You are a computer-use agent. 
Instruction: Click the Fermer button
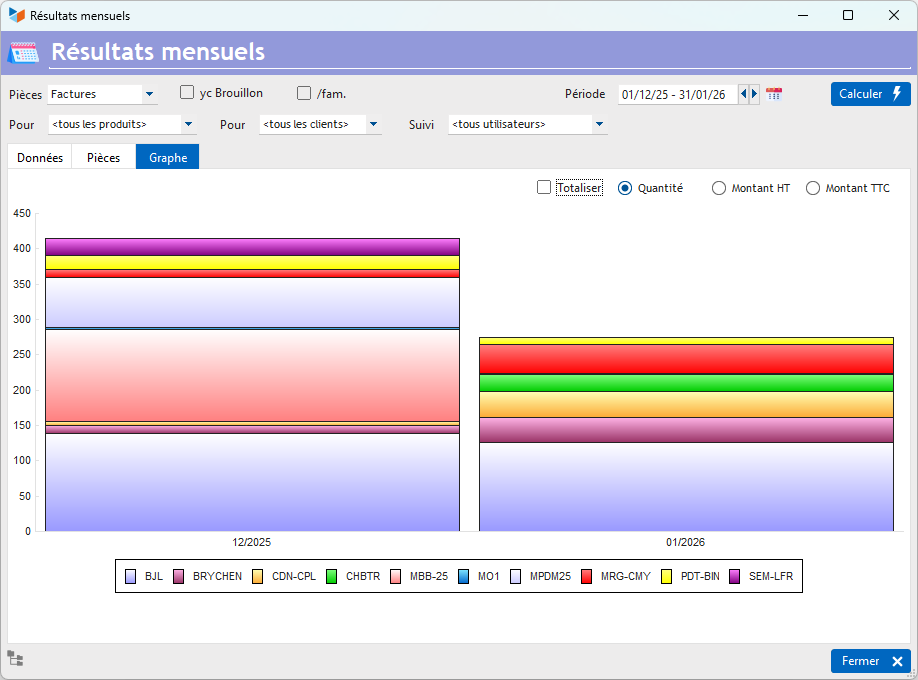[870, 661]
